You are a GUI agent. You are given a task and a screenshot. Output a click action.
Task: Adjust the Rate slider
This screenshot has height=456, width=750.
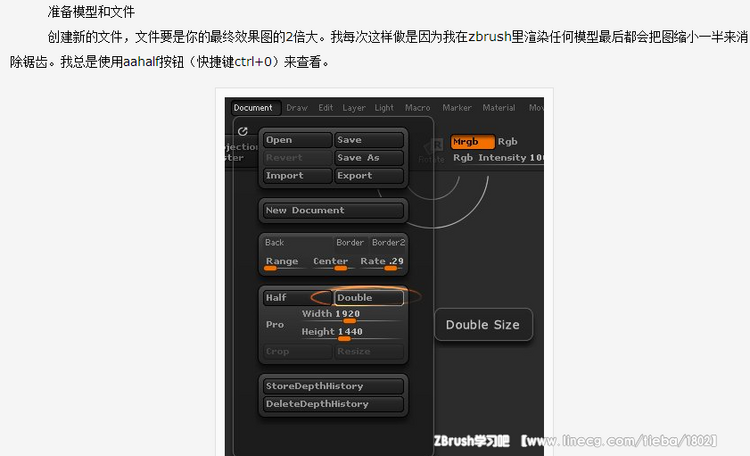click(x=382, y=263)
